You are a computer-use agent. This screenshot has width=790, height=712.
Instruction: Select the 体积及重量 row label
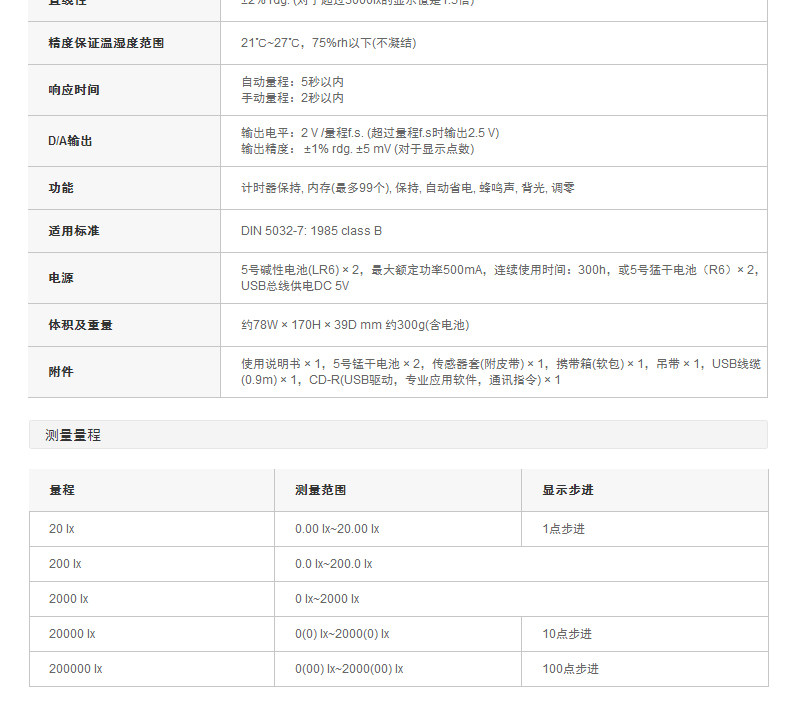click(80, 325)
